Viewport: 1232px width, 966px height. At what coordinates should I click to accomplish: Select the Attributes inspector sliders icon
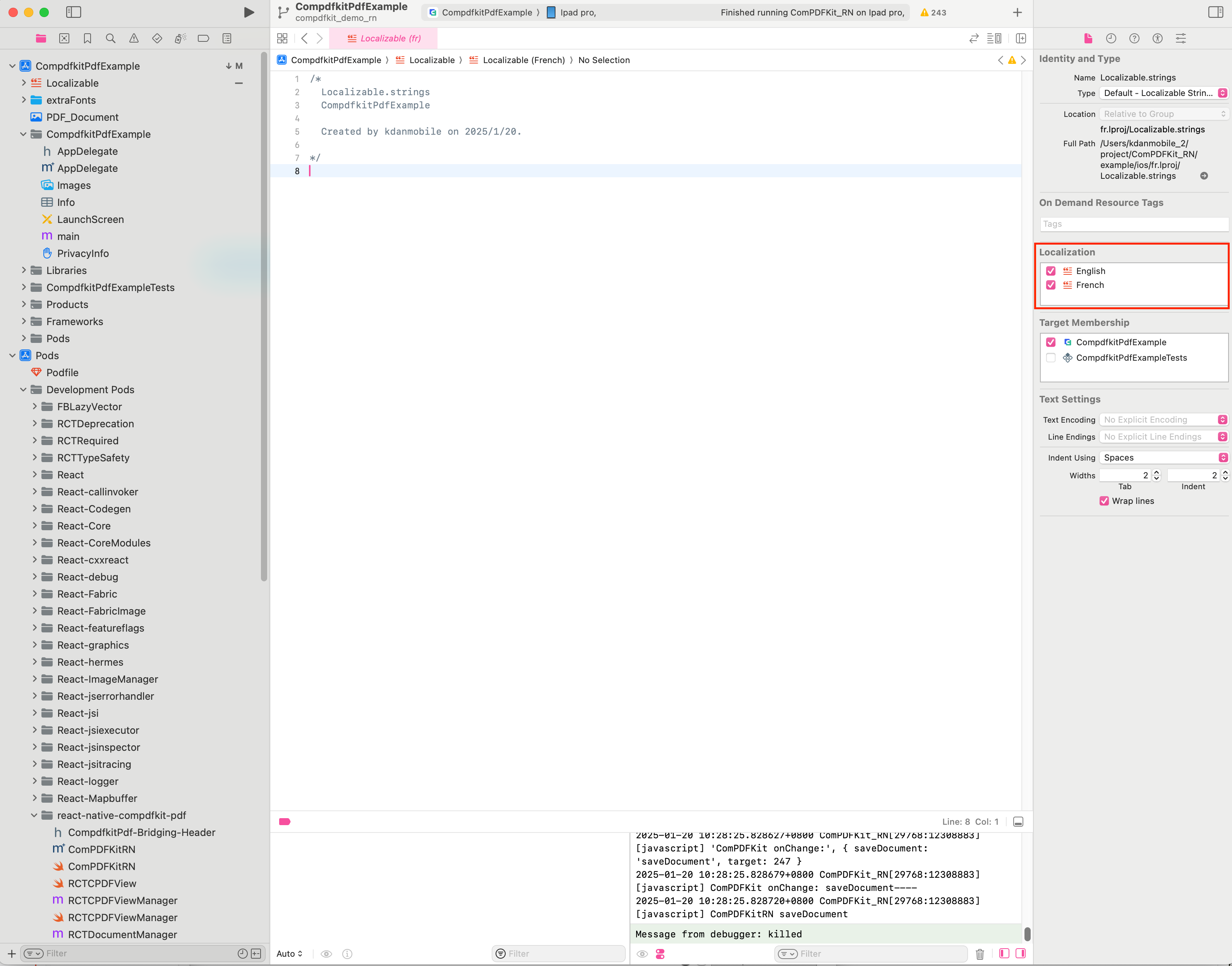tap(1181, 38)
